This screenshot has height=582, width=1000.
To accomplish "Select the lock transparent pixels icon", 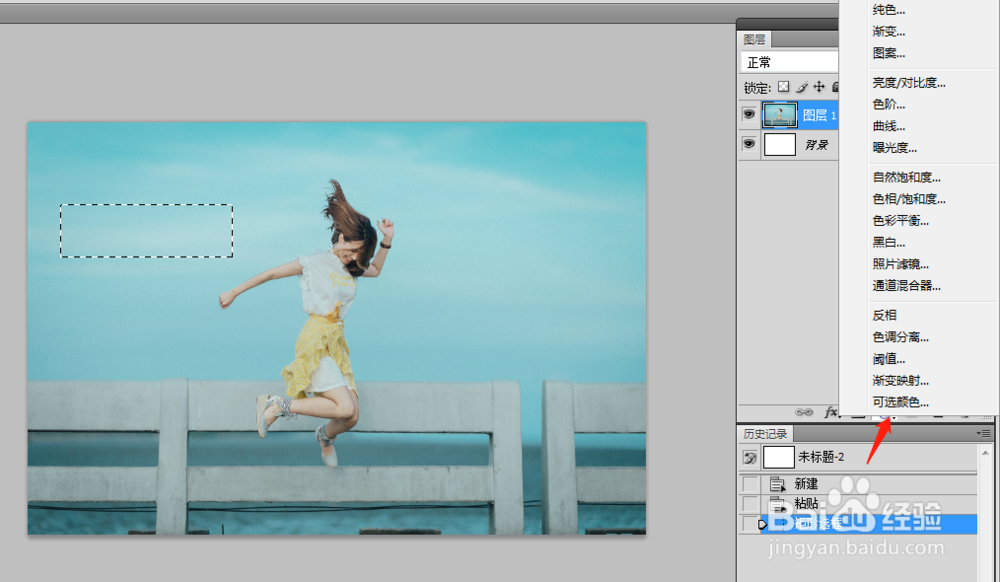I will click(783, 87).
